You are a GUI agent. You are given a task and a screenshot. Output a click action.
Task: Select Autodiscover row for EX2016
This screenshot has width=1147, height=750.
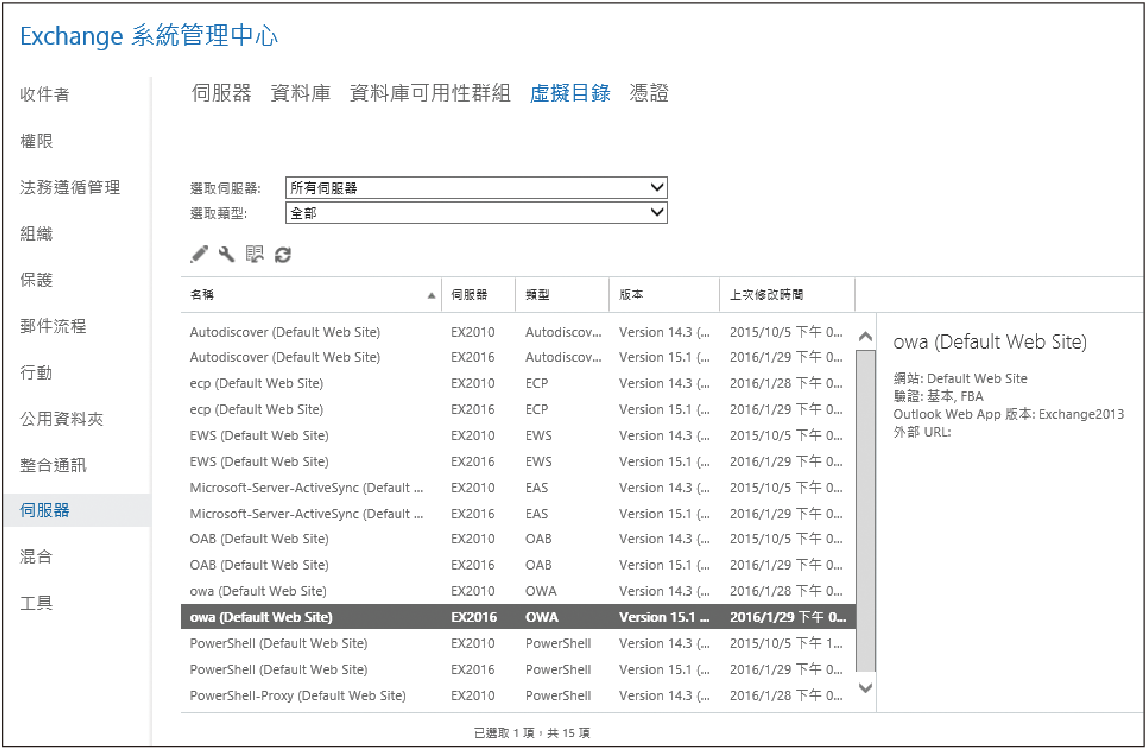[x=518, y=357]
